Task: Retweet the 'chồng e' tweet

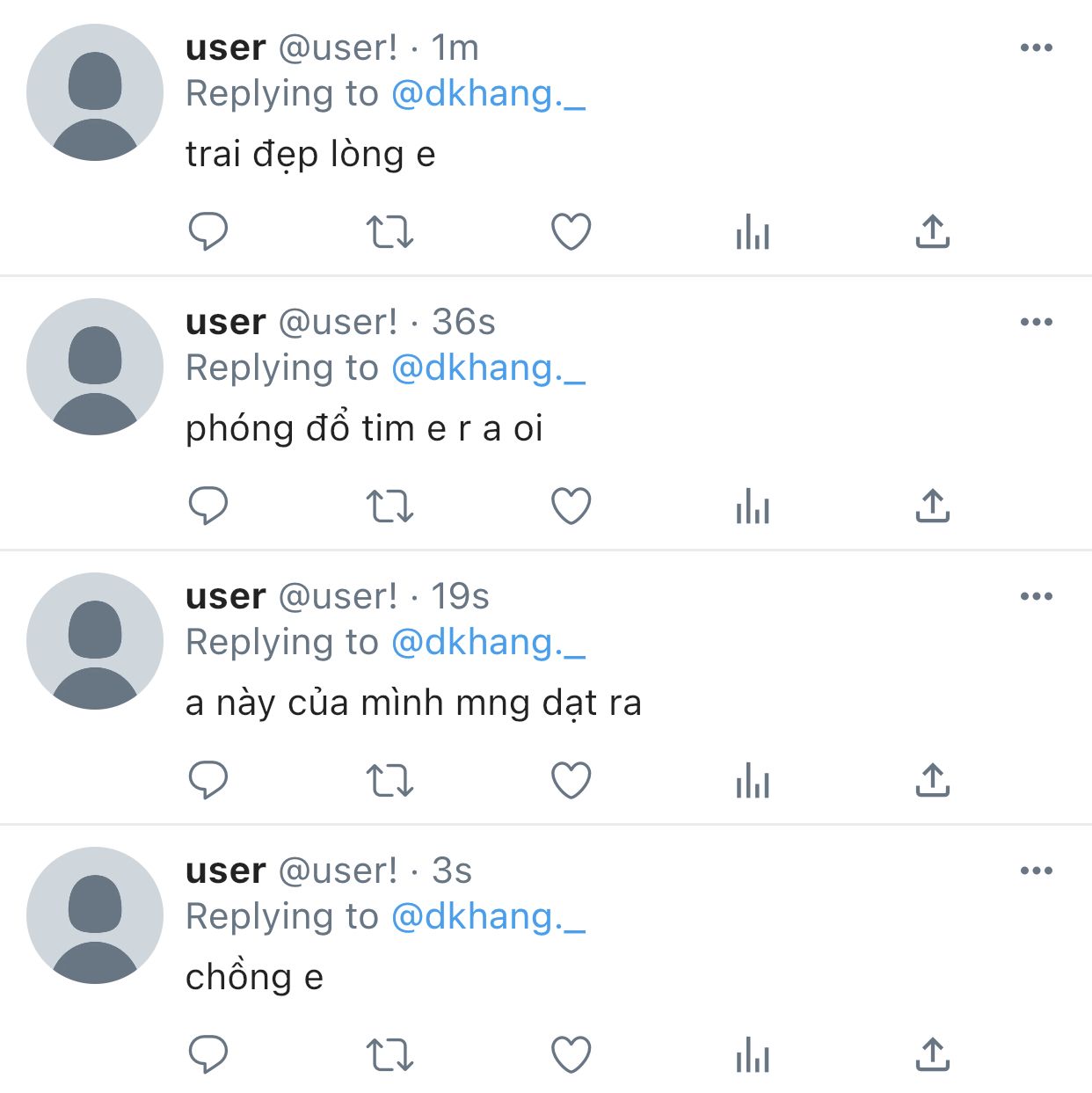Action: pyautogui.click(x=389, y=1055)
